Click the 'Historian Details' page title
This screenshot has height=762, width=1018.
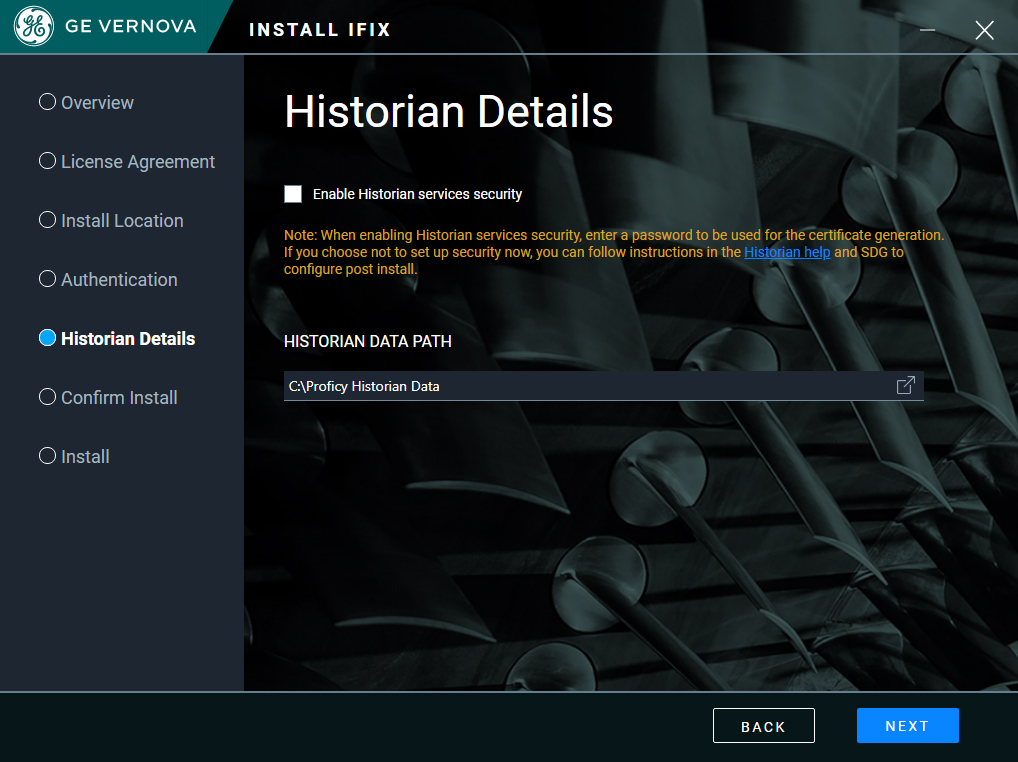click(449, 112)
